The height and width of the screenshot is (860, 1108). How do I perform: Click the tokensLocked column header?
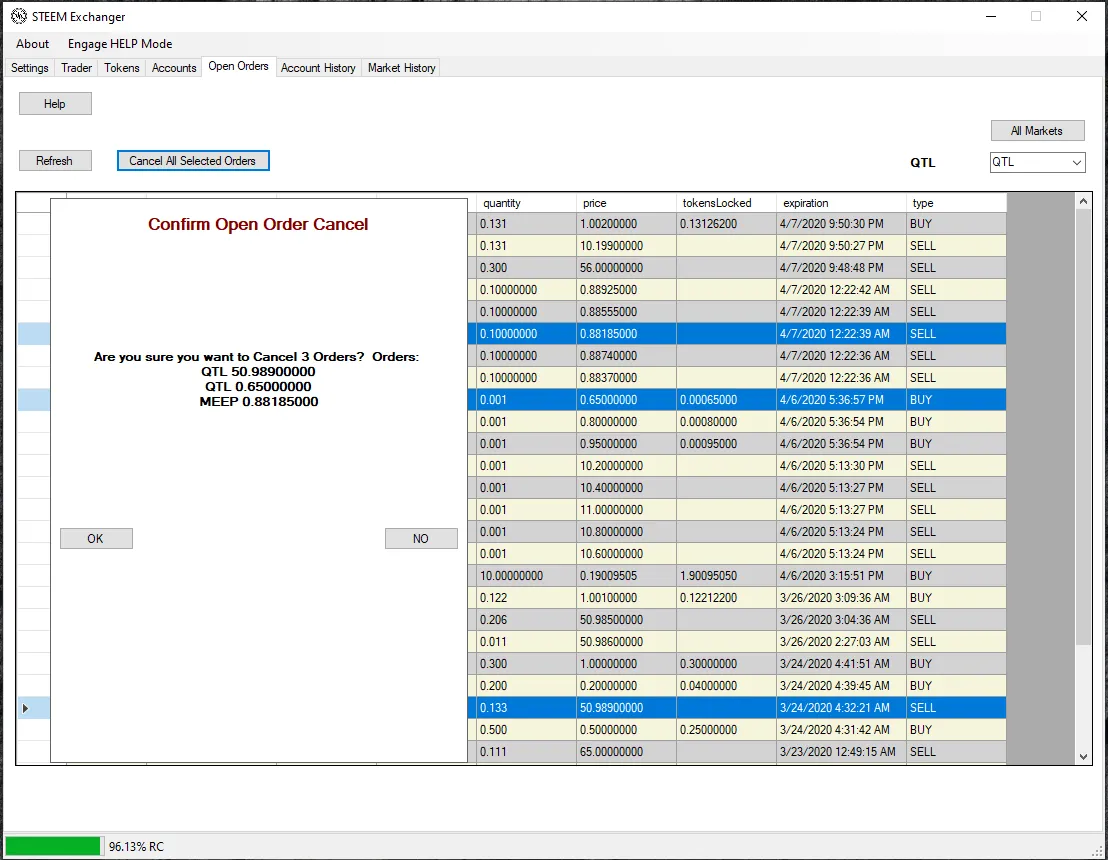pos(726,203)
